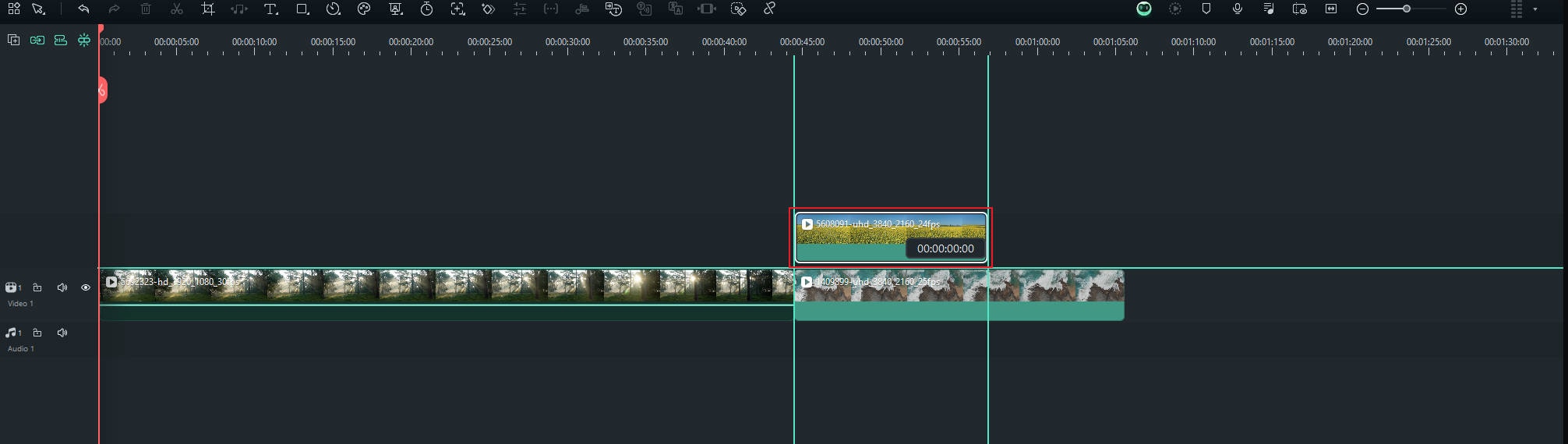Click the track preview eye-panel icon
This screenshot has height=444, width=1568.
pyautogui.click(x=1300, y=9)
